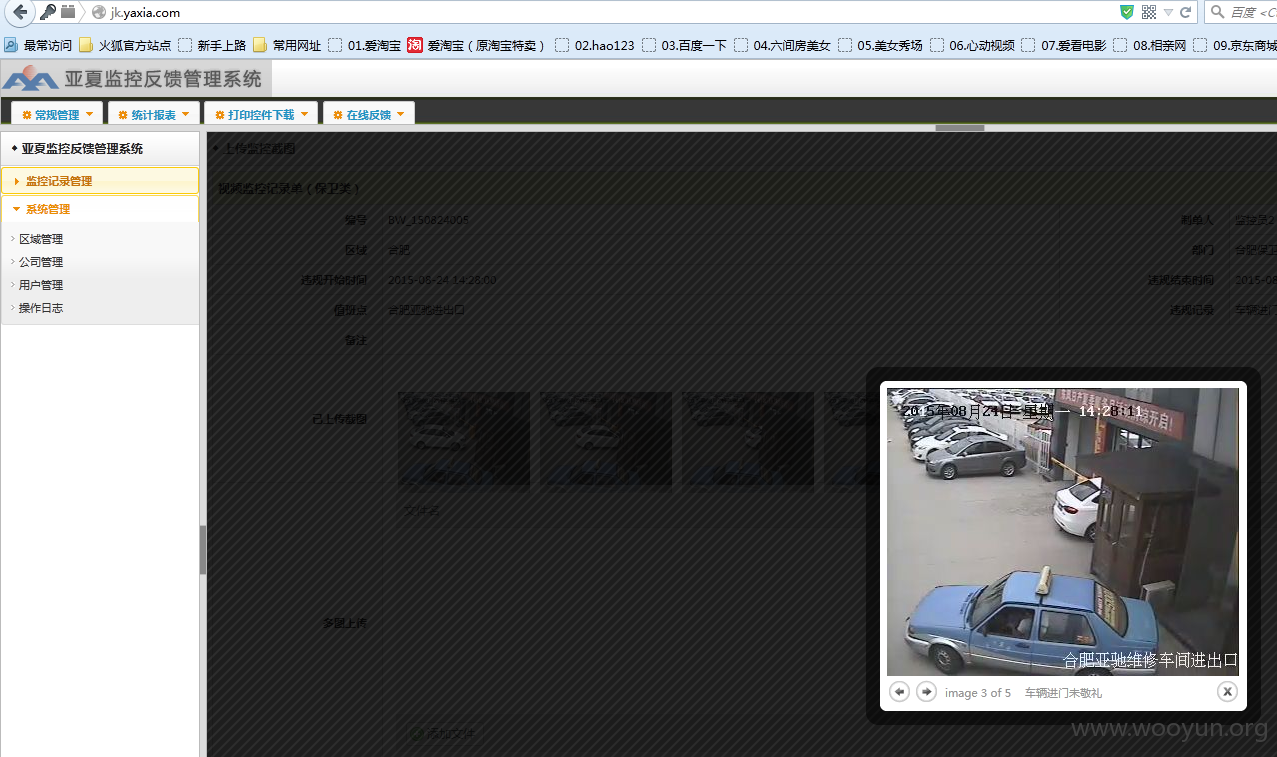Open 区域管理 in the sidebar
The width and height of the screenshot is (1277, 757).
40,239
